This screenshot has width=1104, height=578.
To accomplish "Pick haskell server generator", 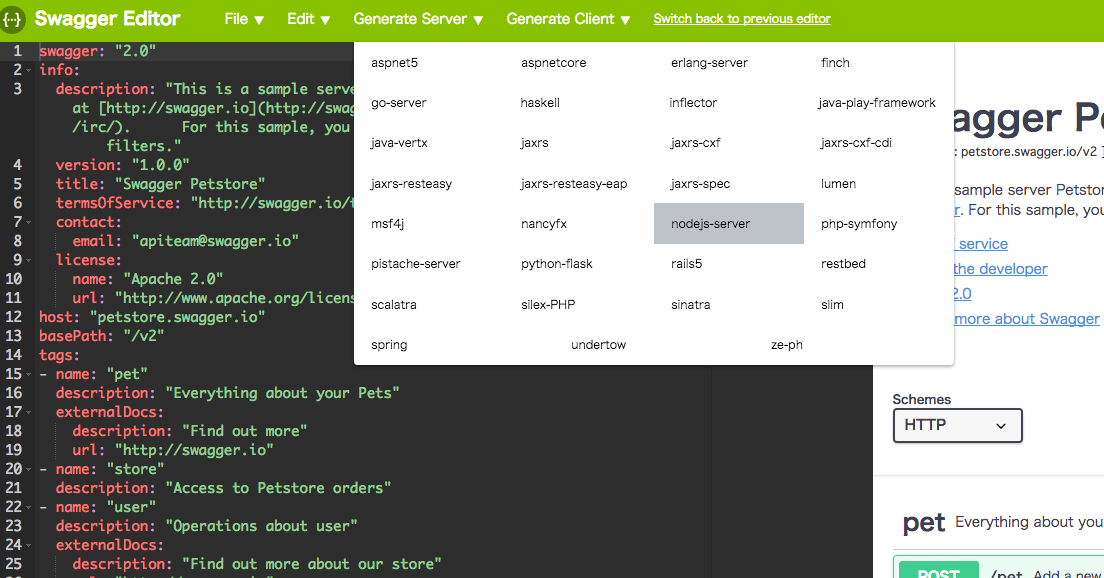I will (540, 103).
